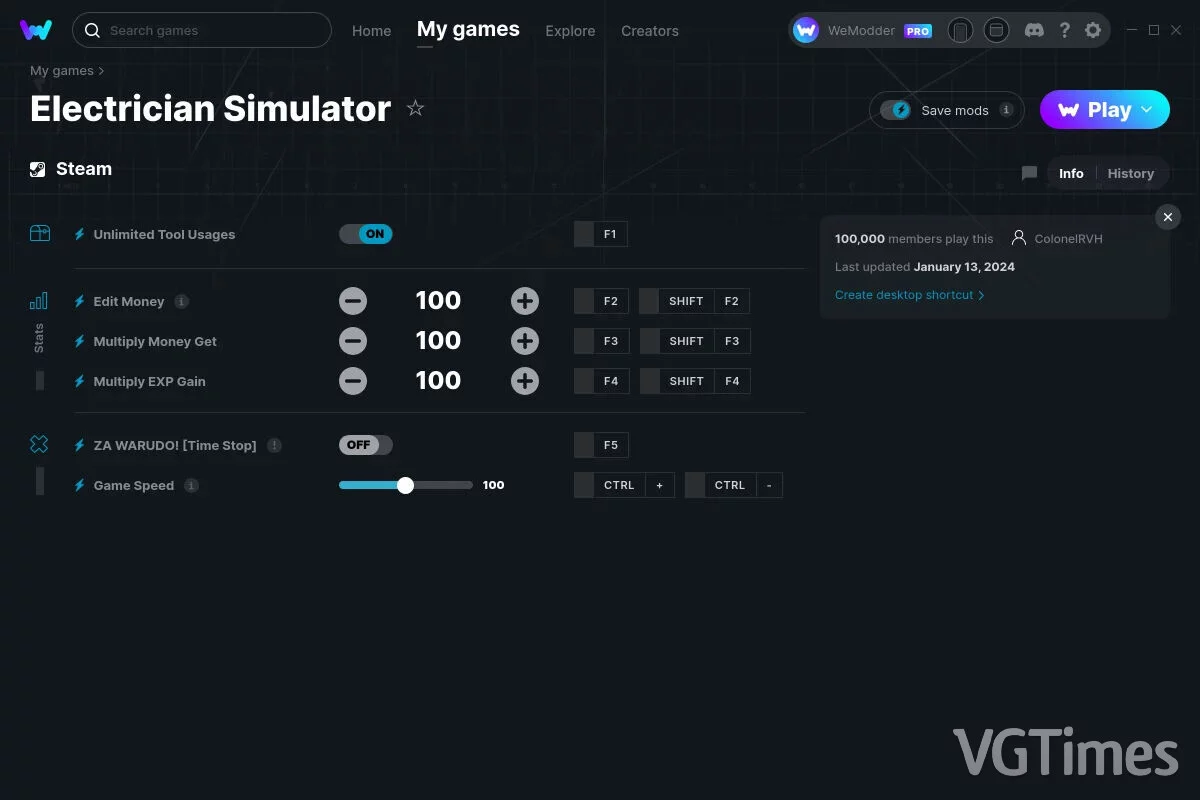Click the CTRL + hotkey for Game Speed
1200x800 pixels.
624,485
